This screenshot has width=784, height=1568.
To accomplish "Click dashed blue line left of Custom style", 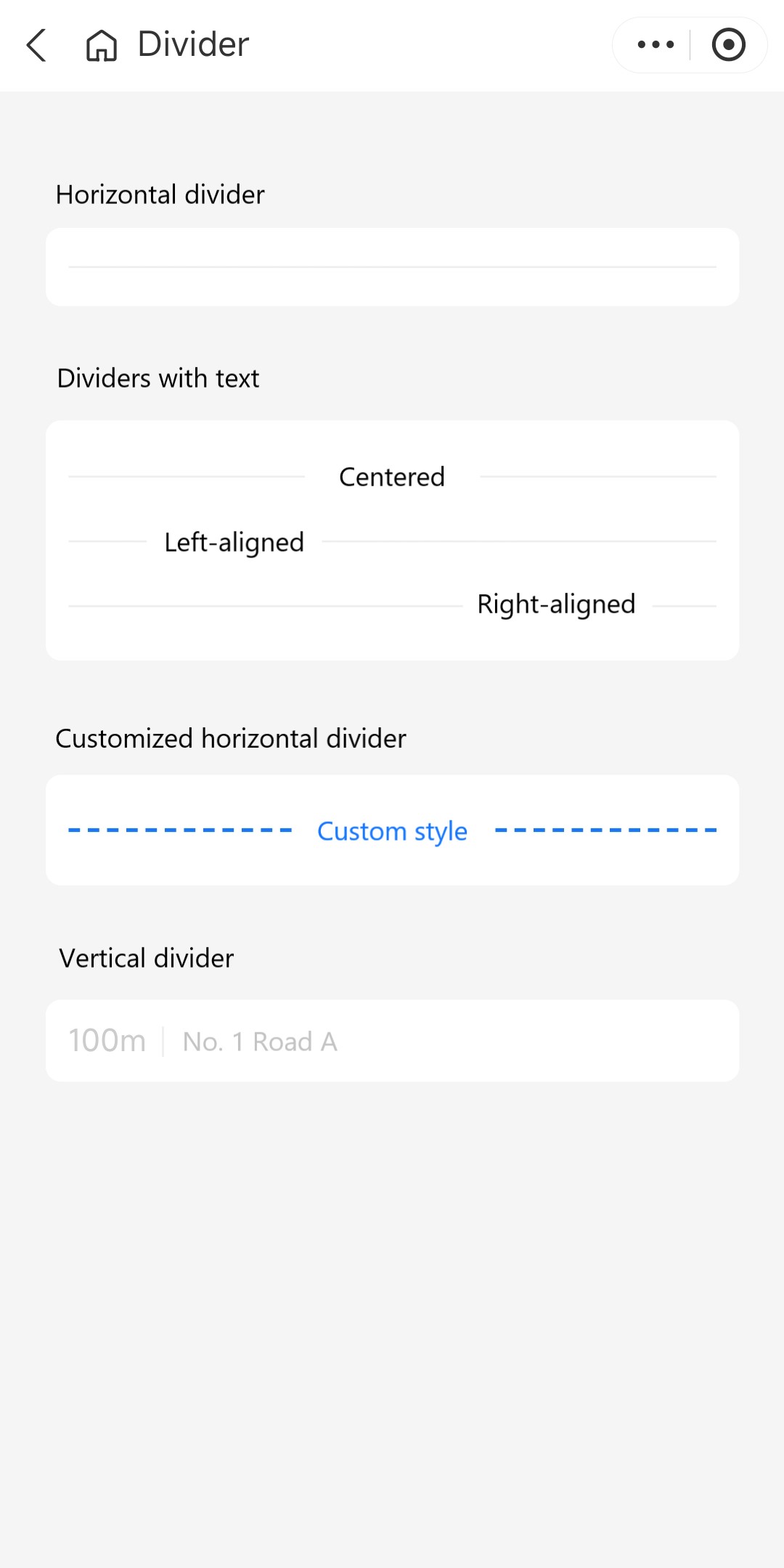I will pyautogui.click(x=180, y=830).
